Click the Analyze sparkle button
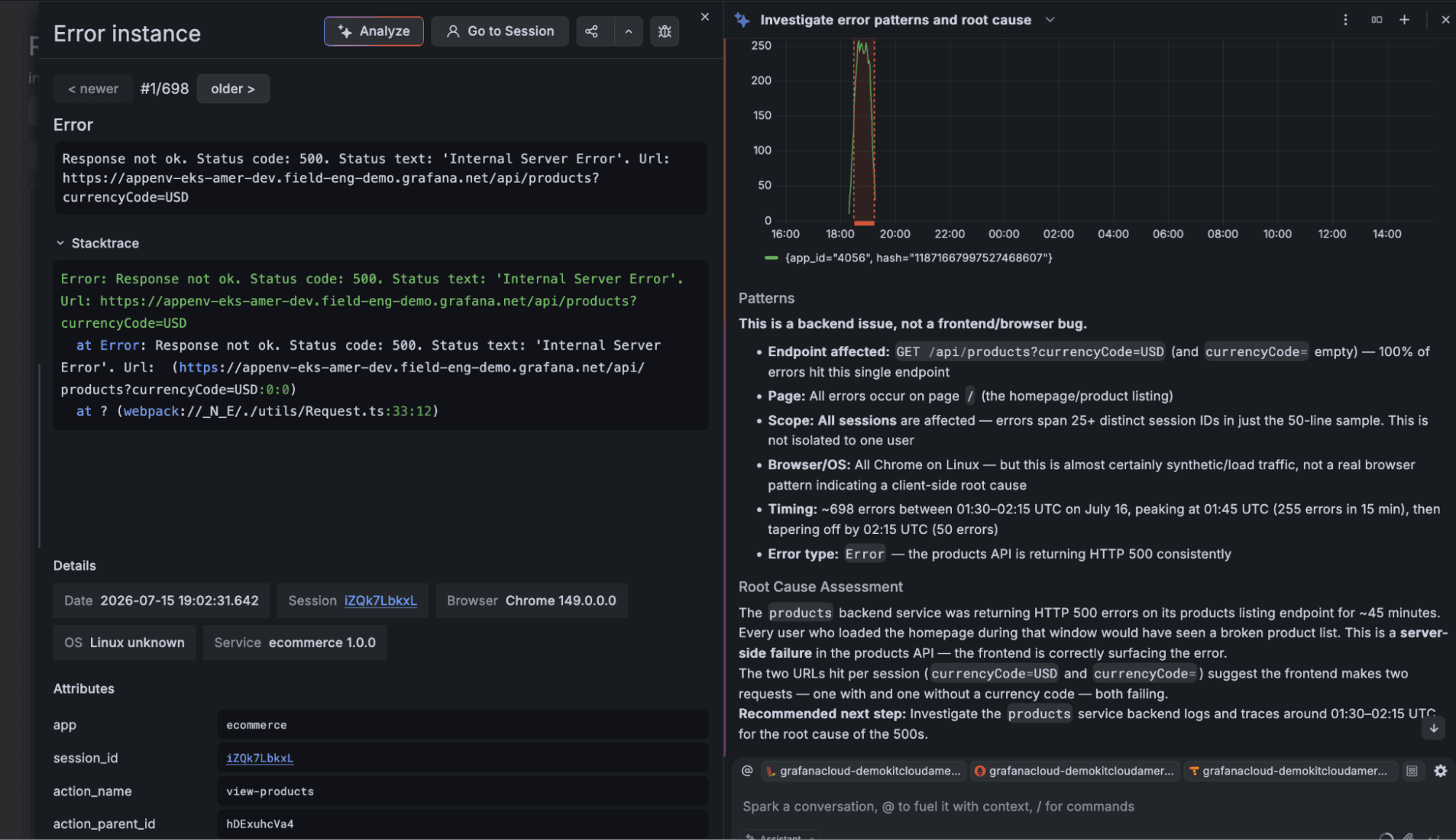1456x840 pixels. click(x=373, y=31)
